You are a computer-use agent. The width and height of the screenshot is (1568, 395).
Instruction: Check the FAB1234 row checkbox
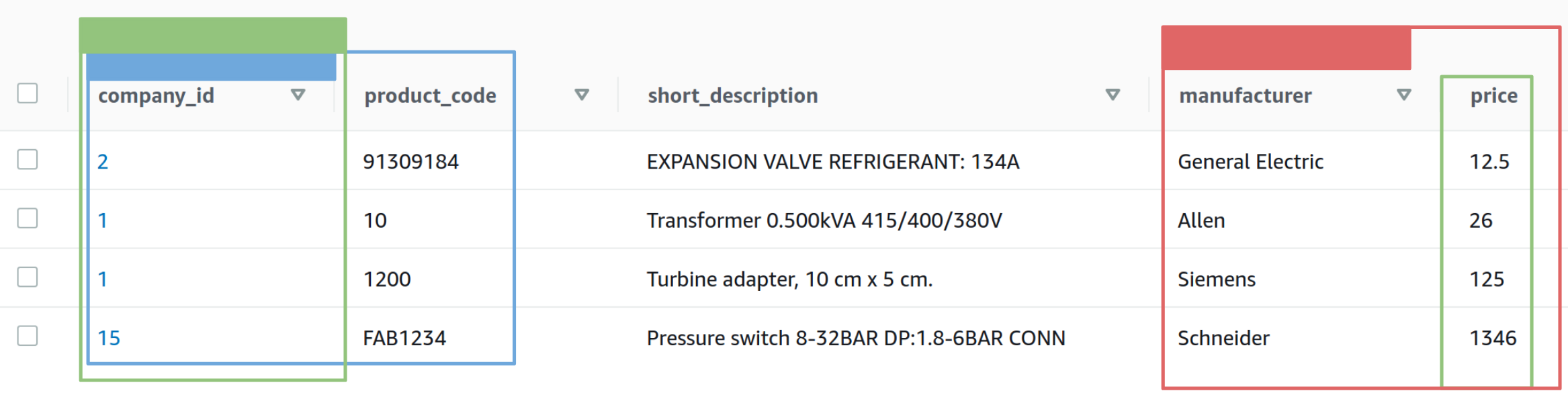click(28, 336)
